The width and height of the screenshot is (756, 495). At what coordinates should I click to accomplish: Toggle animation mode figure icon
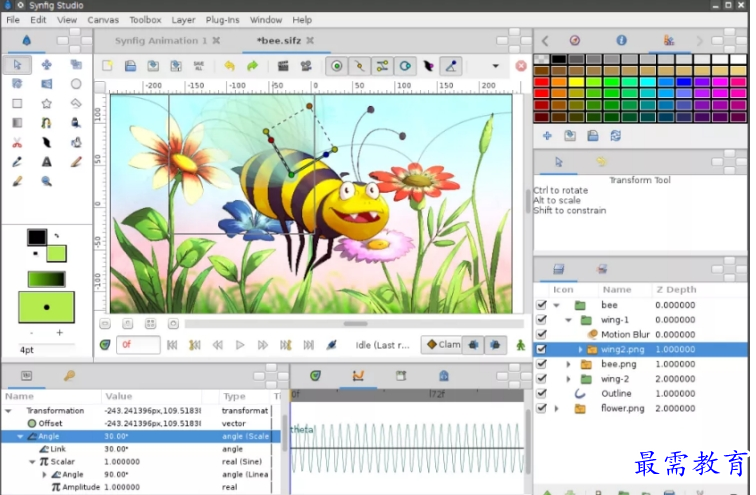point(520,345)
